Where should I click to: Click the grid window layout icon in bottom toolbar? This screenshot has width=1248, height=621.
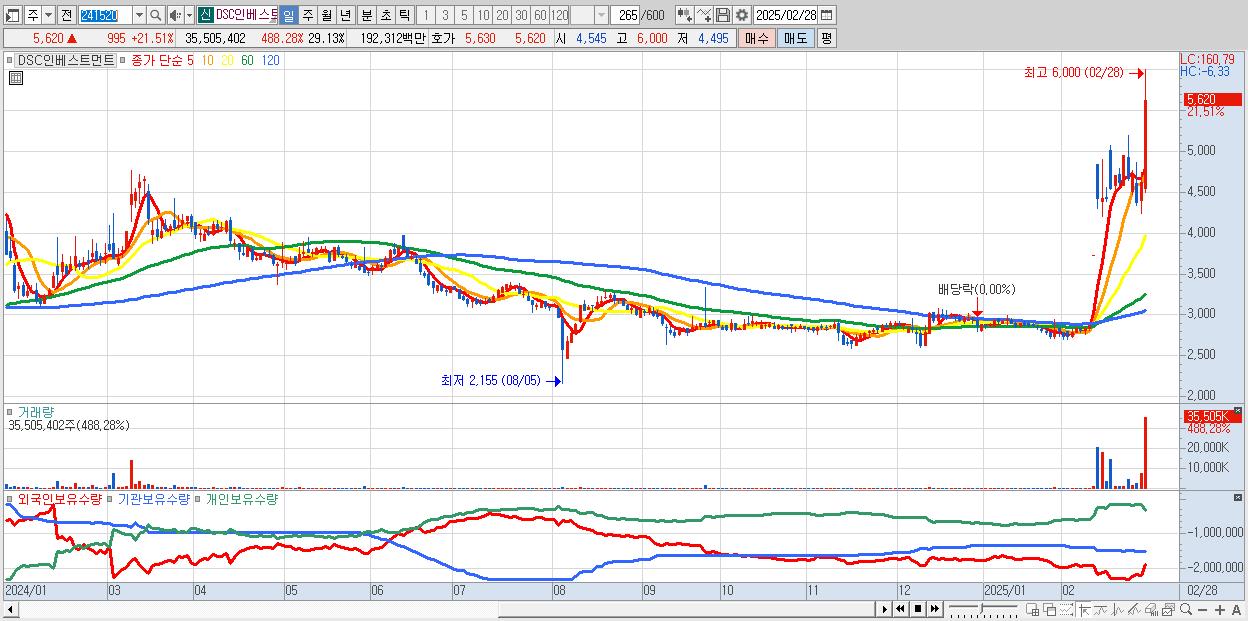[1032, 609]
